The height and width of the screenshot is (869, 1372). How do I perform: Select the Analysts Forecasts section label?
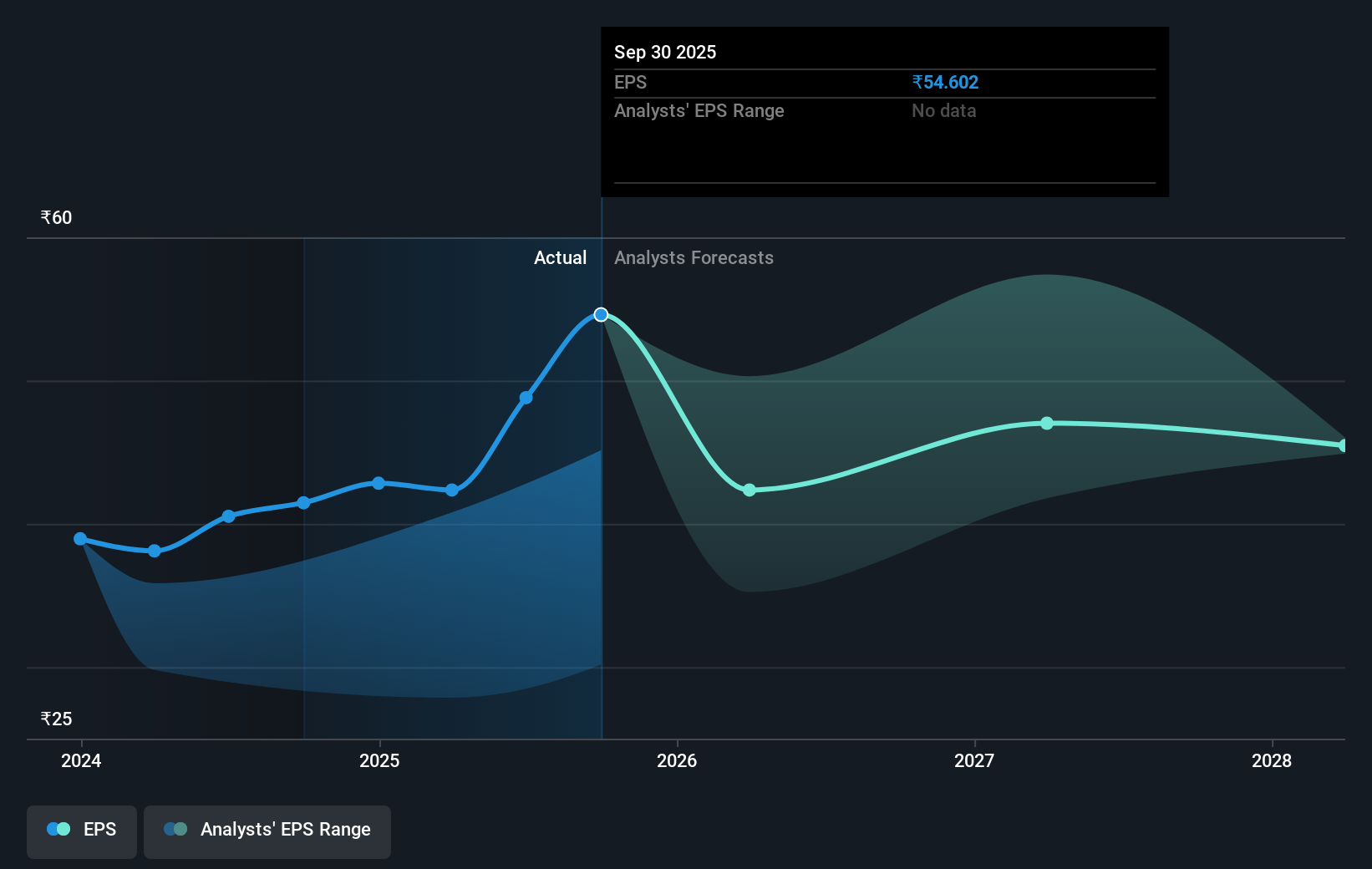pyautogui.click(x=694, y=258)
